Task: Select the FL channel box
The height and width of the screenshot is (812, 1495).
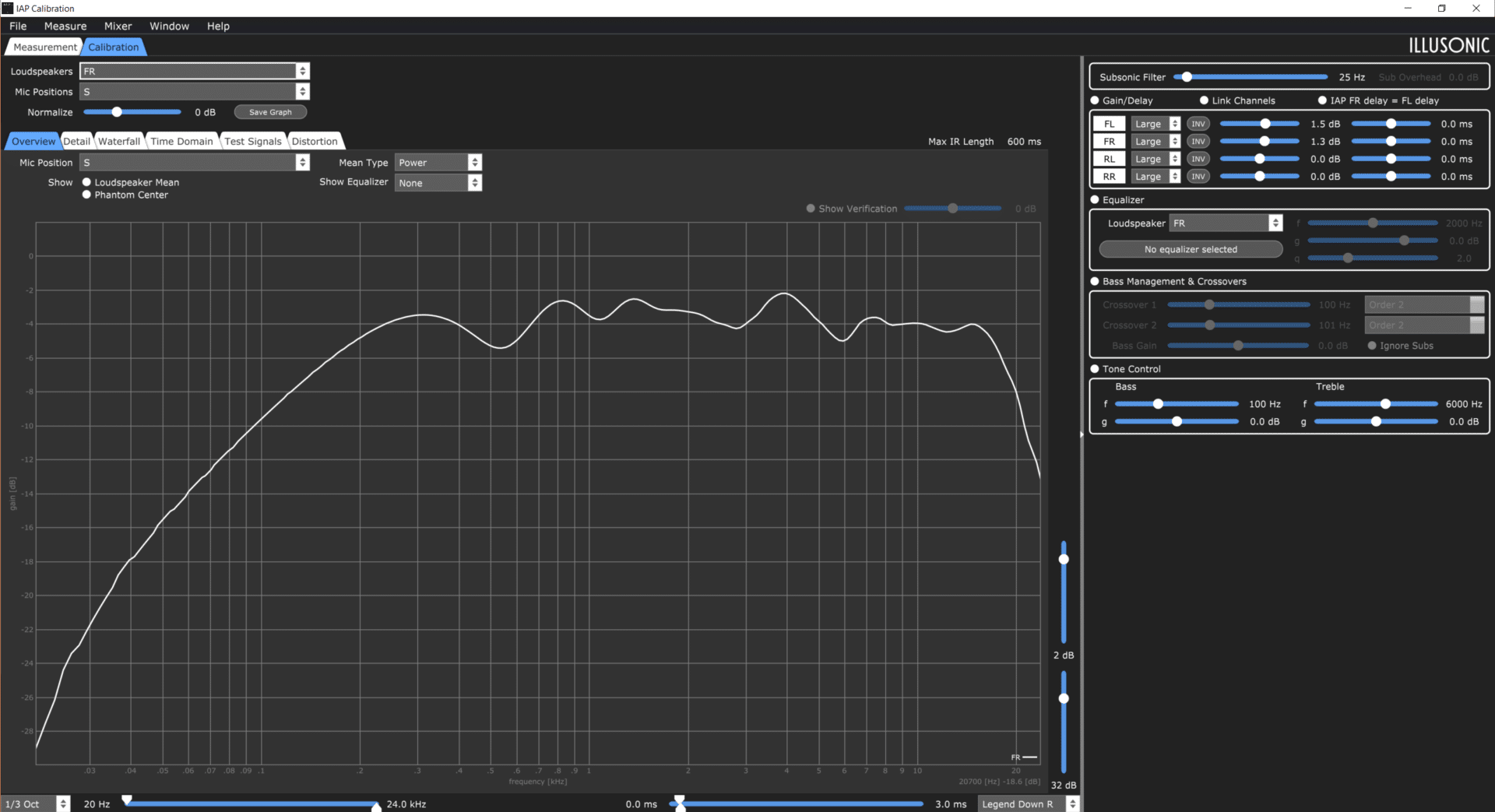Action: pyautogui.click(x=1109, y=124)
